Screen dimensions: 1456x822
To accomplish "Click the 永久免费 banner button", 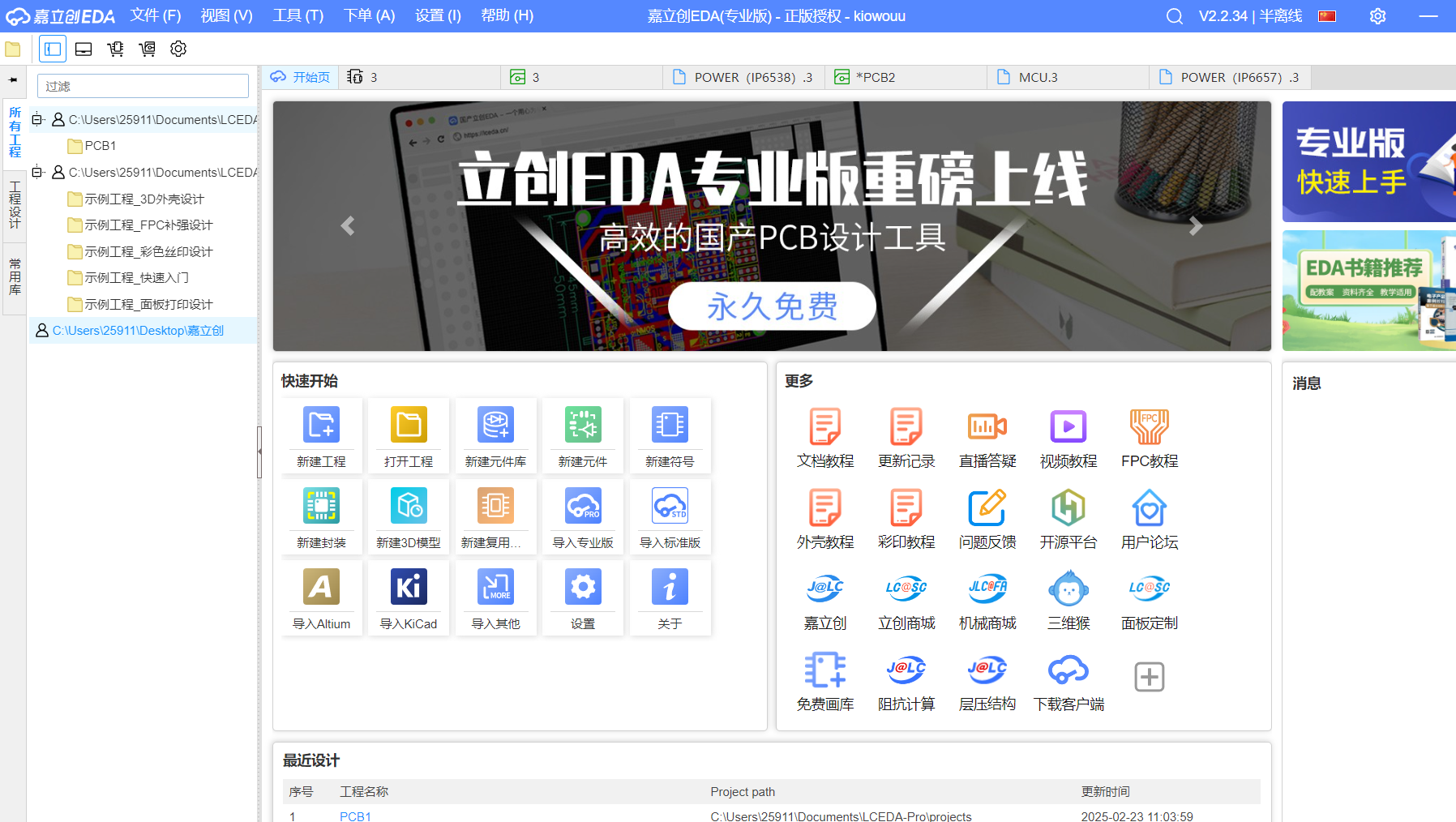I will (772, 306).
